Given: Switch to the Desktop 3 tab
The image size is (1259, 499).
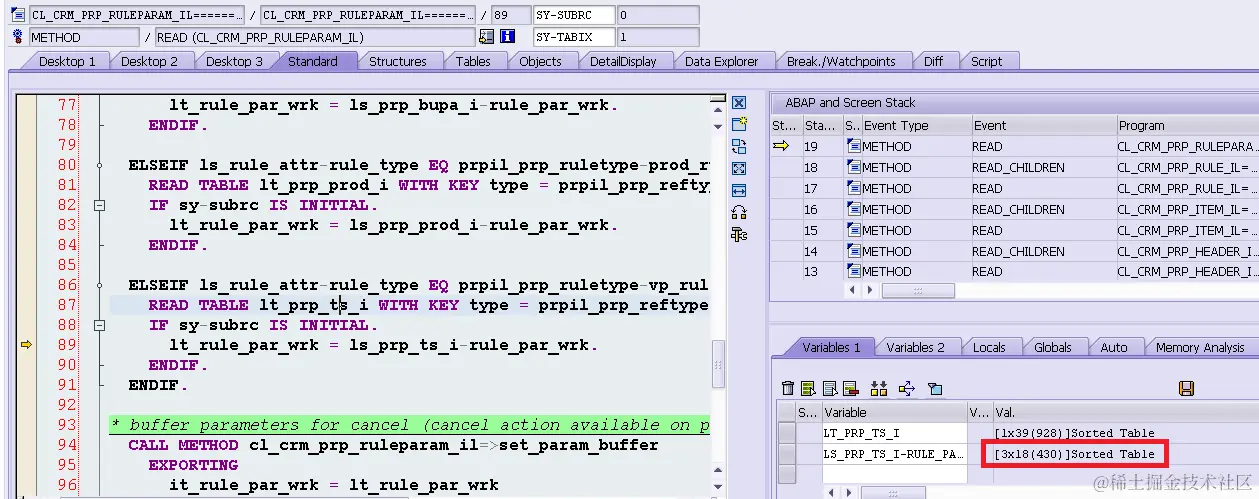Looking at the screenshot, I should coord(234,61).
